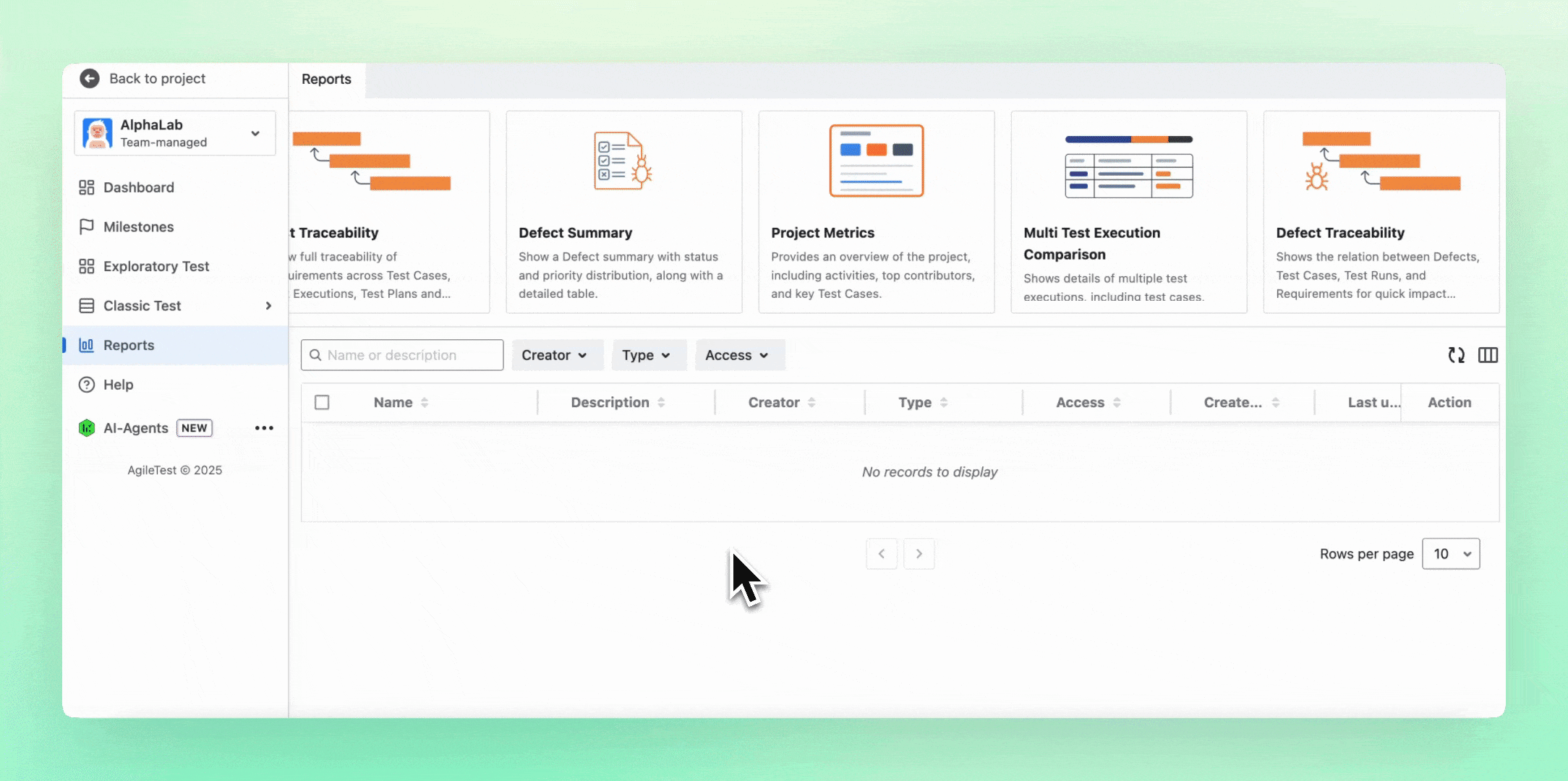Open the Help link in sidebar
This screenshot has height=781, width=1568.
(x=118, y=385)
